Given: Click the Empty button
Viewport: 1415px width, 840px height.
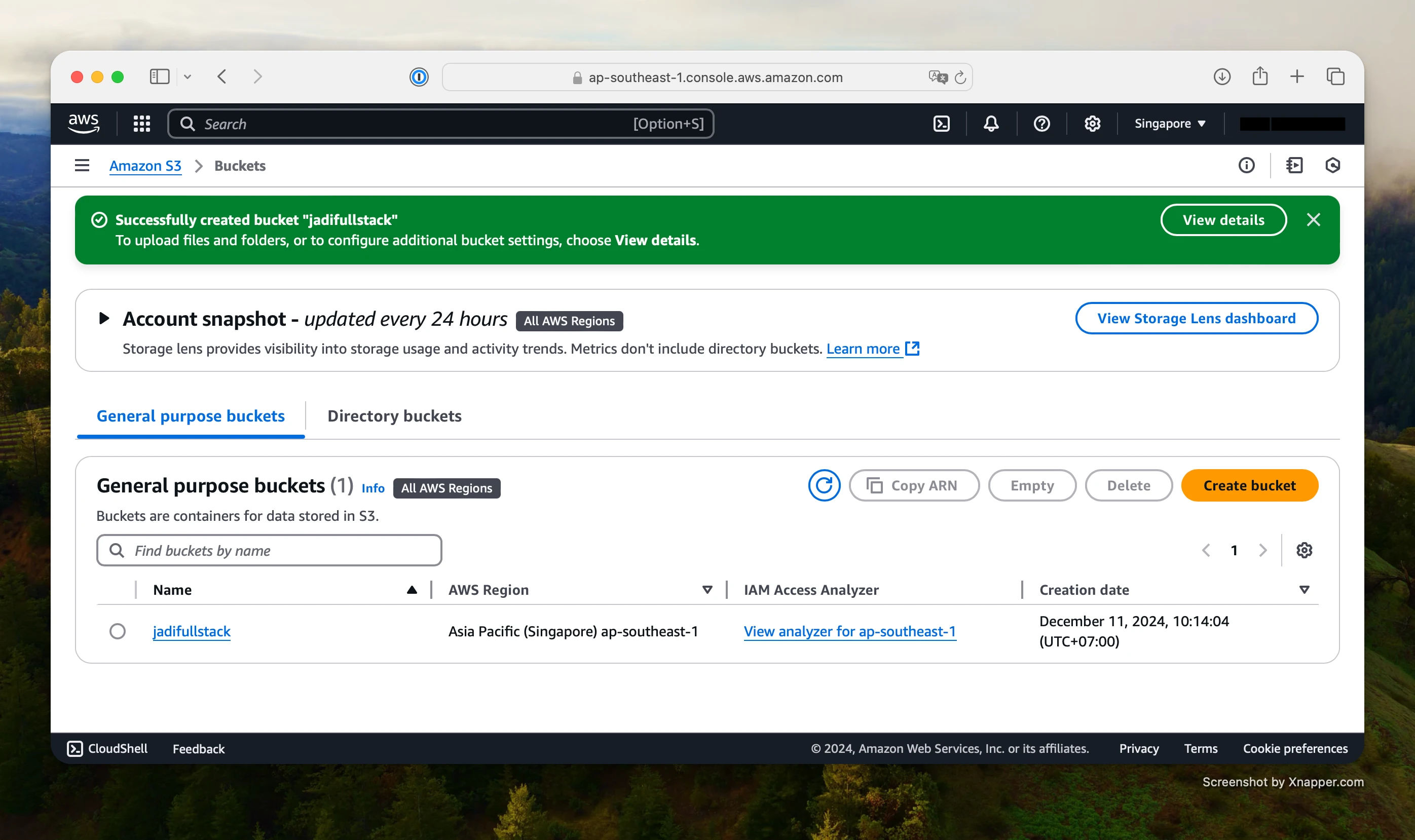Looking at the screenshot, I should pyautogui.click(x=1032, y=485).
